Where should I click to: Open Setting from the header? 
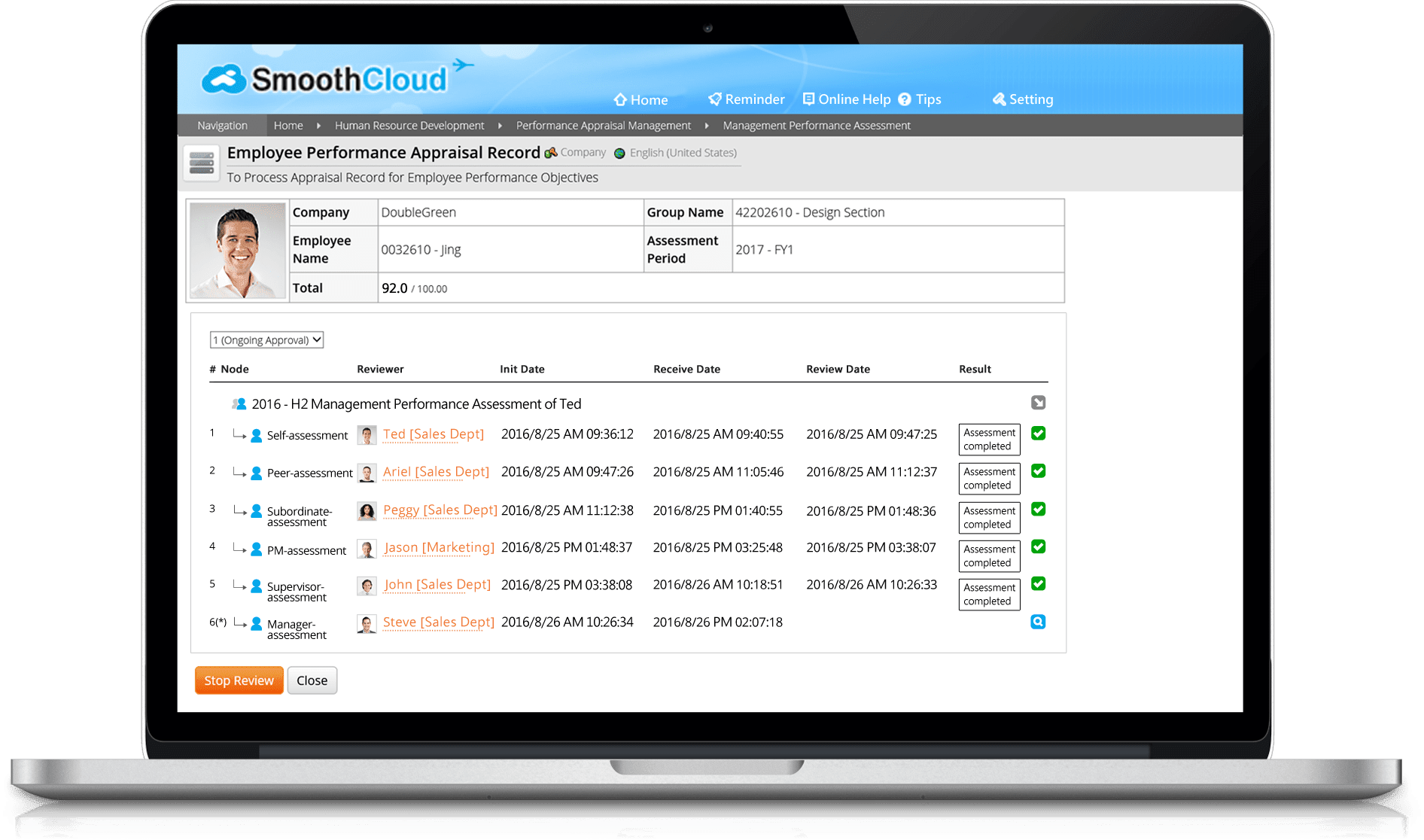pos(1022,99)
